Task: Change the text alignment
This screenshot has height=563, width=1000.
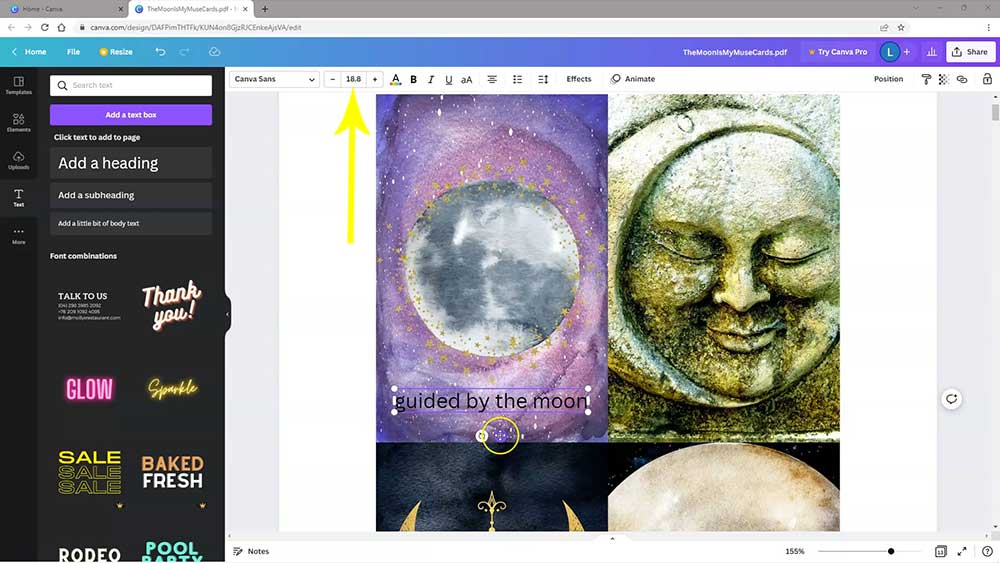Action: 492,79
